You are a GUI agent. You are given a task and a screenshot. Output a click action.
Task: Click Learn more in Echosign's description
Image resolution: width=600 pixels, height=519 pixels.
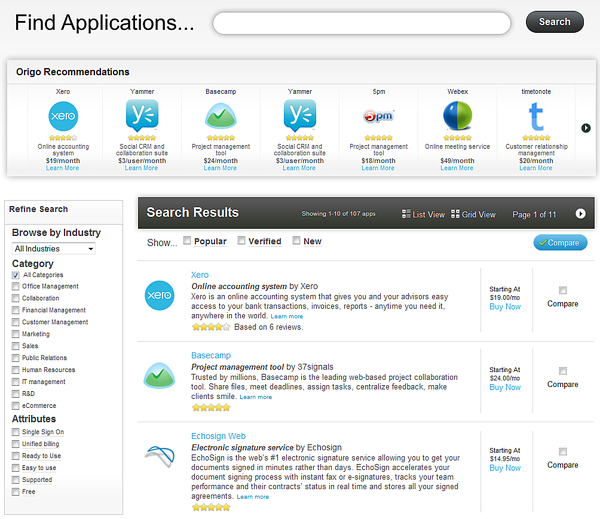[253, 497]
